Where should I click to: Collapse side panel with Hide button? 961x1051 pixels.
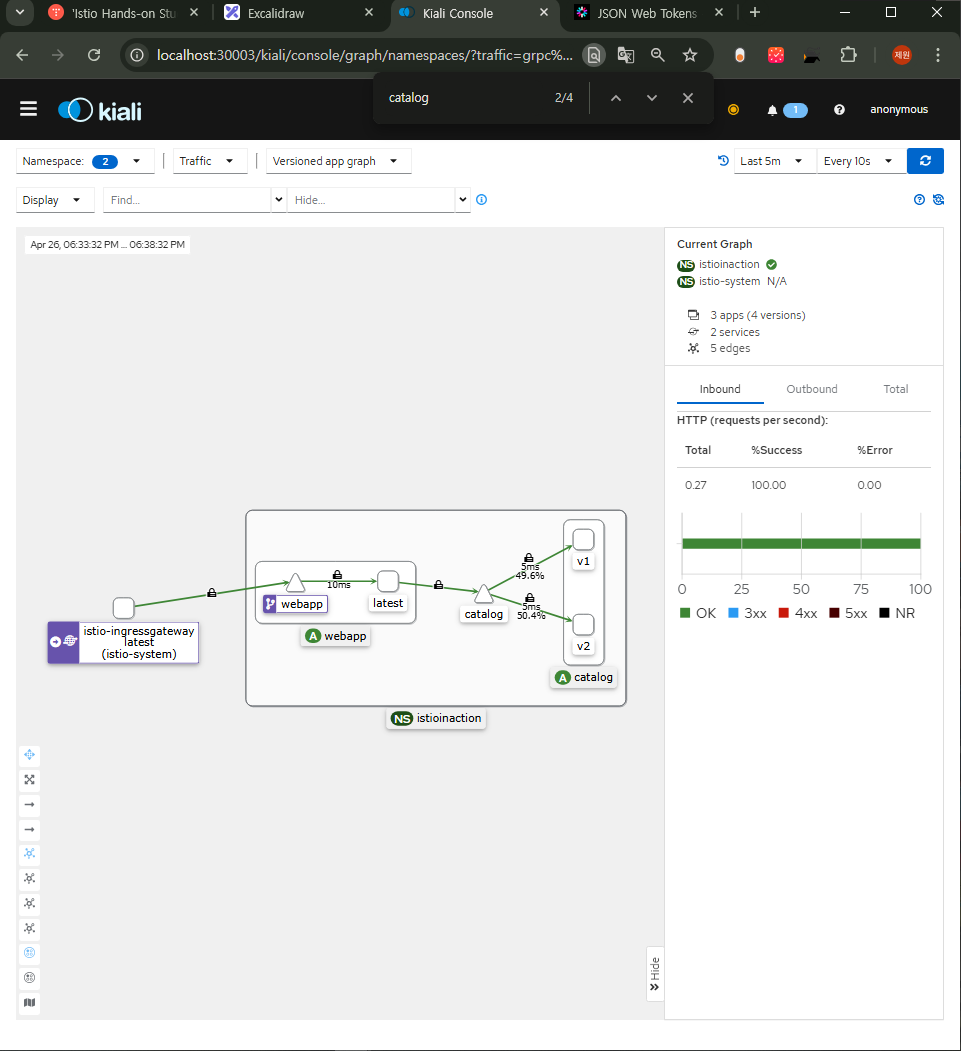655,975
